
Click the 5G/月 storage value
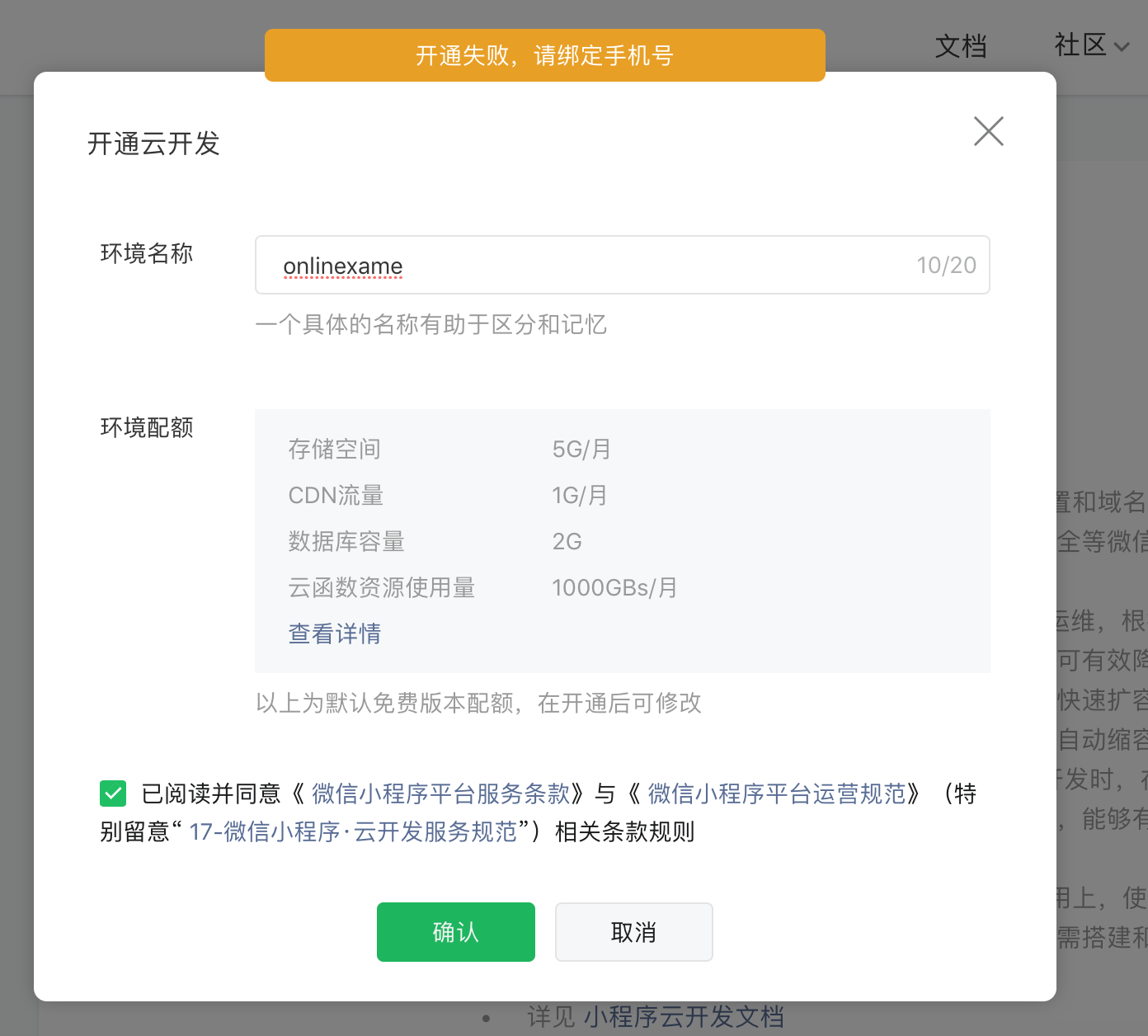tap(581, 449)
